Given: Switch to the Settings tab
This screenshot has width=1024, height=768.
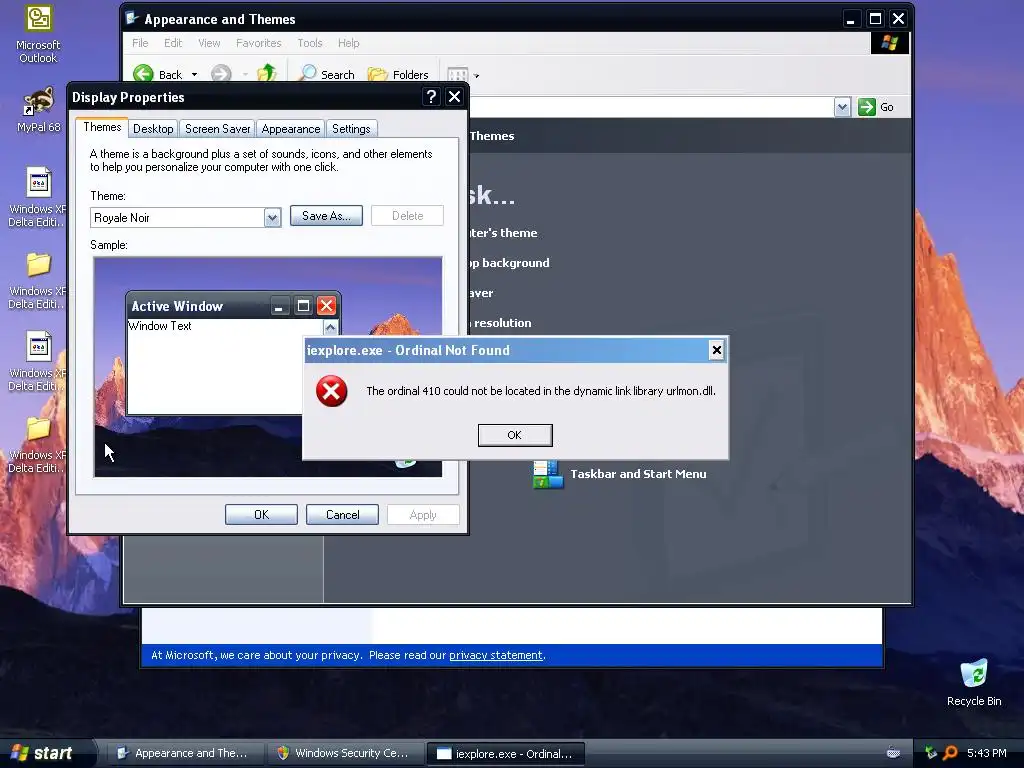Looking at the screenshot, I should click(x=351, y=129).
